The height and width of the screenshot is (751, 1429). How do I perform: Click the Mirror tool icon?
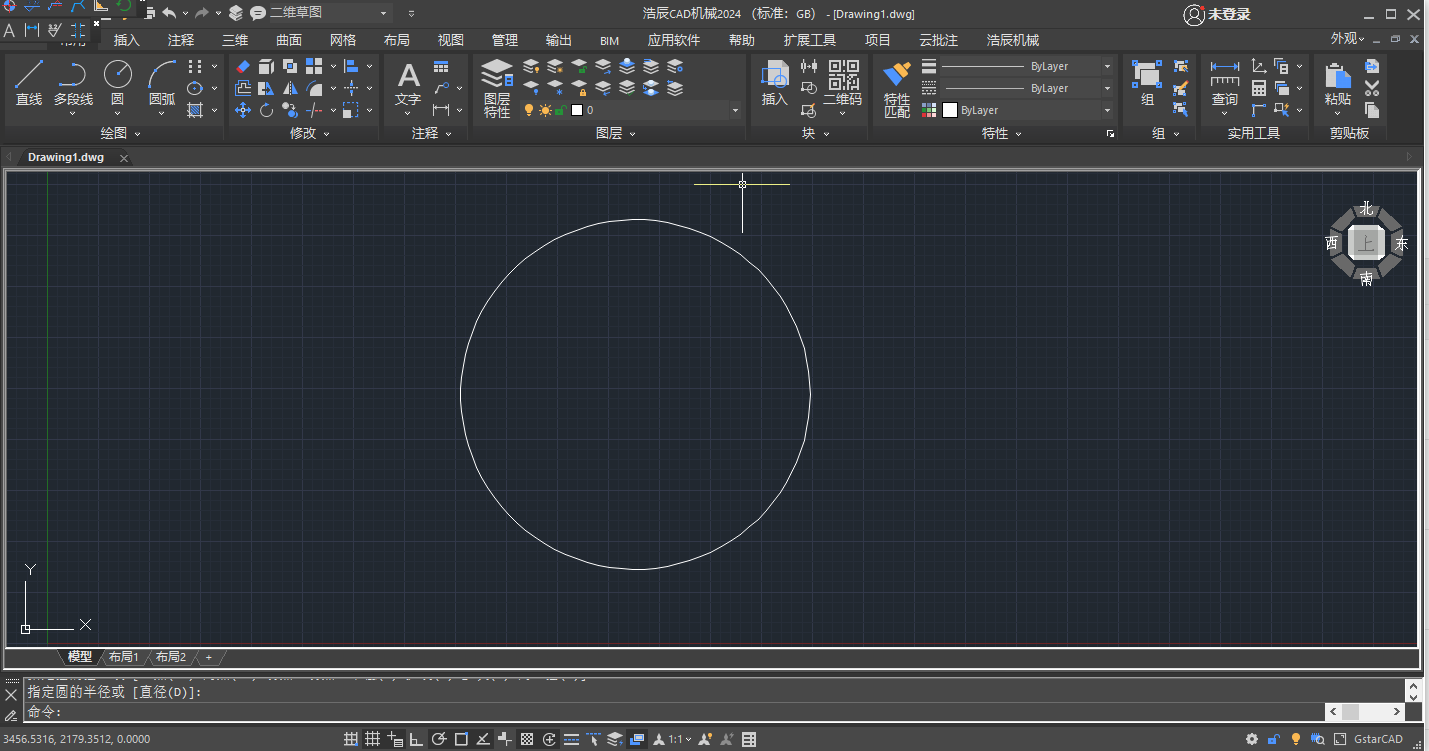coord(290,89)
